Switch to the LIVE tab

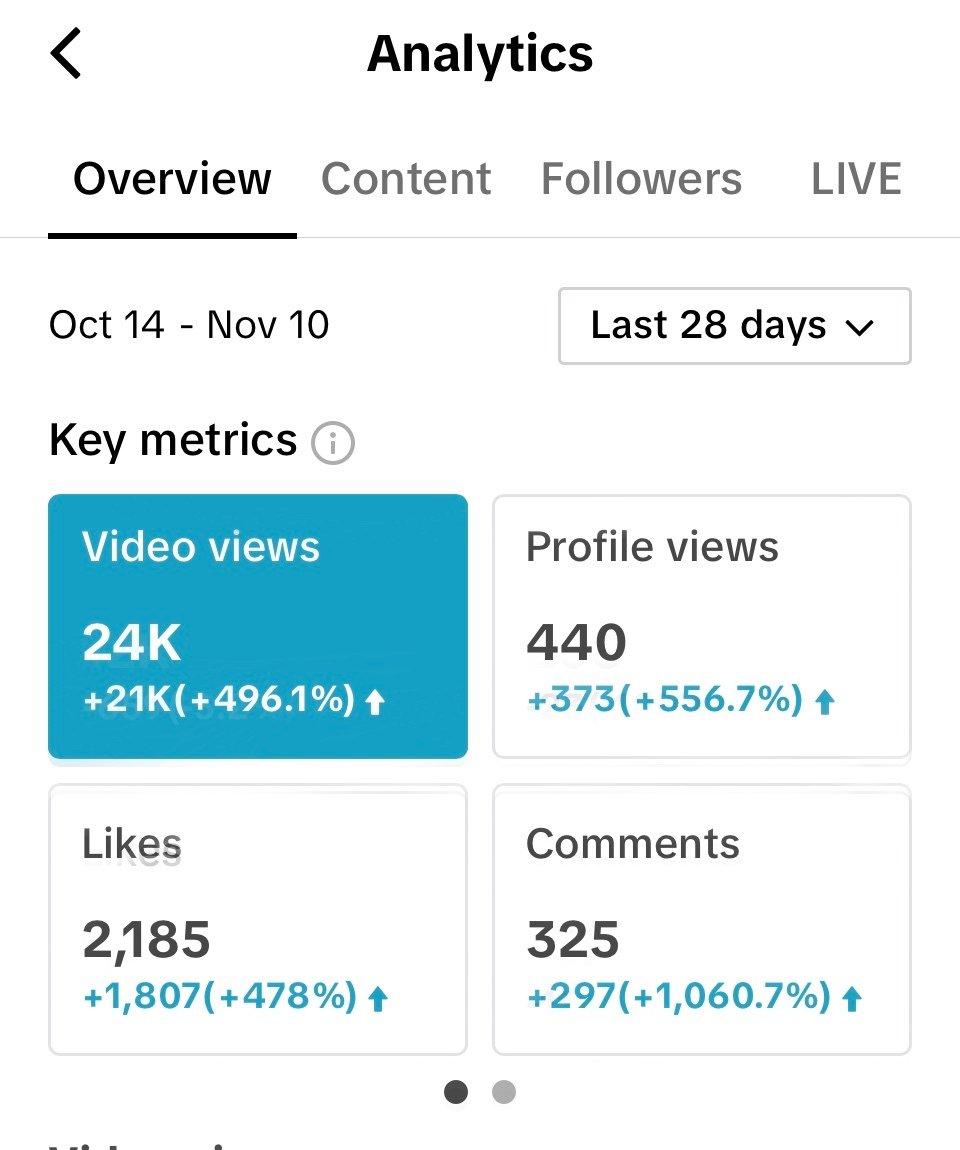pyautogui.click(x=855, y=179)
